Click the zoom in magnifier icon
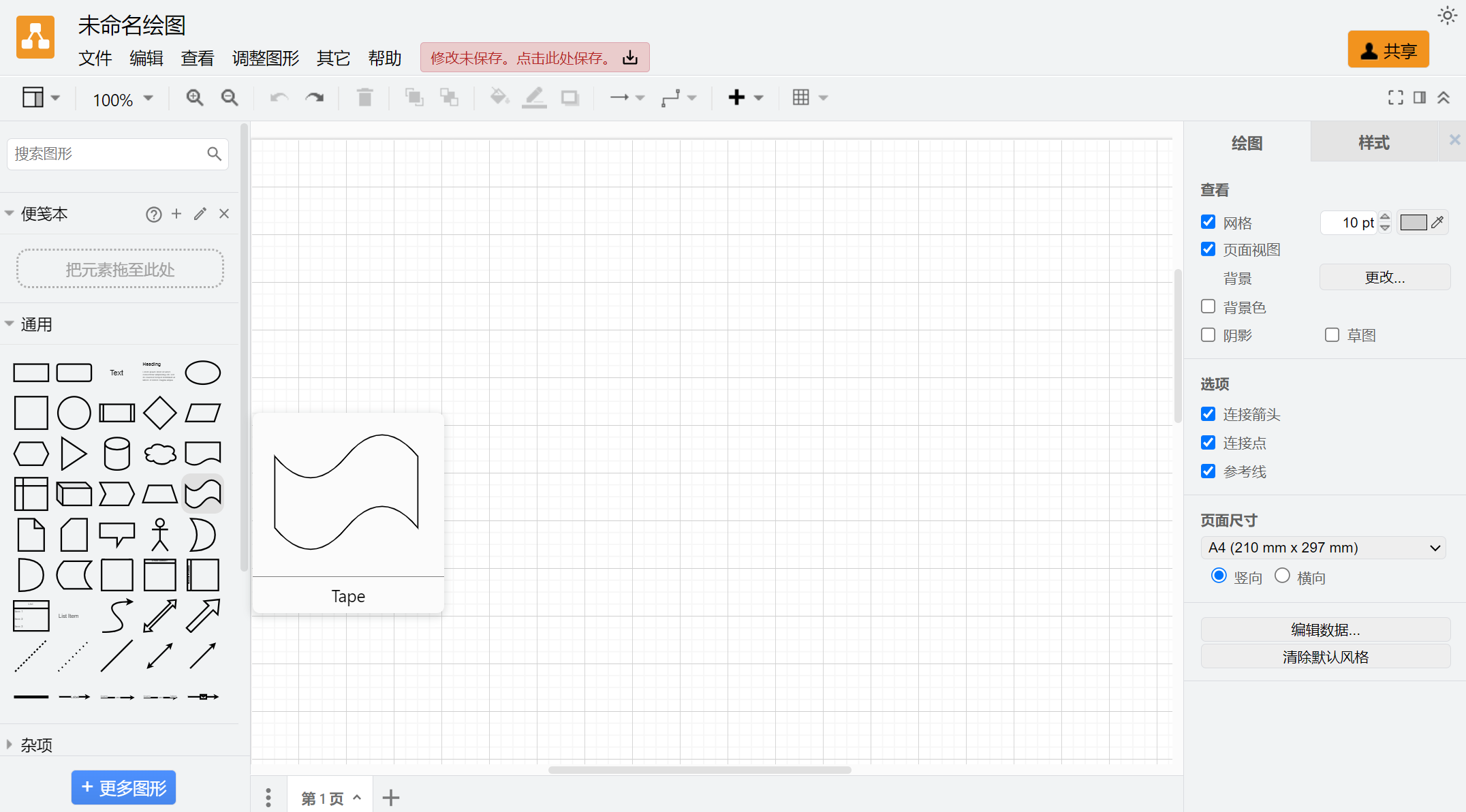The width and height of the screenshot is (1466, 812). [195, 98]
